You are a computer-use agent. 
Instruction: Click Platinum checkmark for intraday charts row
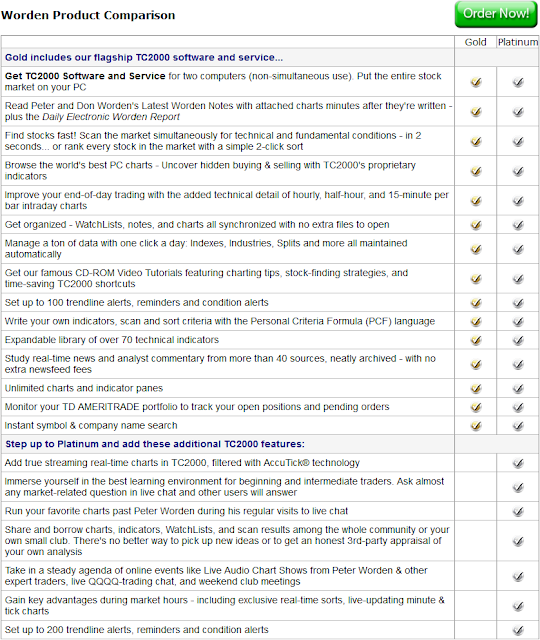(518, 200)
